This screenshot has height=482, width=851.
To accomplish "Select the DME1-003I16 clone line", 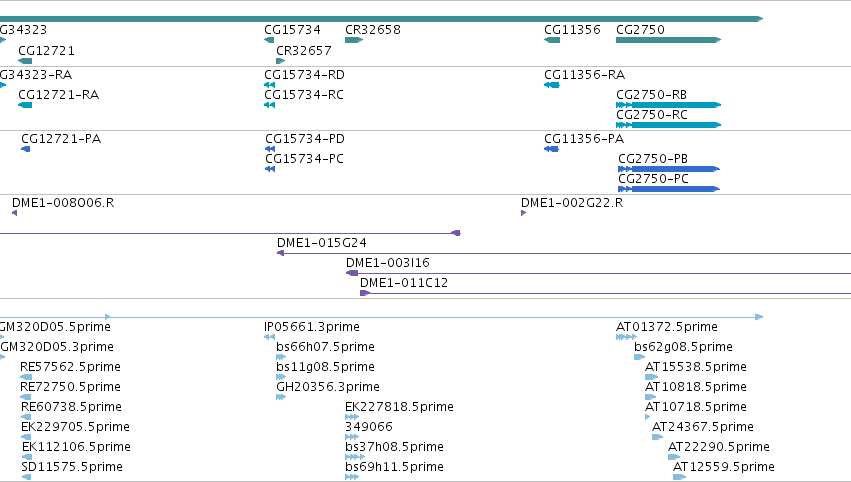I will [599, 273].
